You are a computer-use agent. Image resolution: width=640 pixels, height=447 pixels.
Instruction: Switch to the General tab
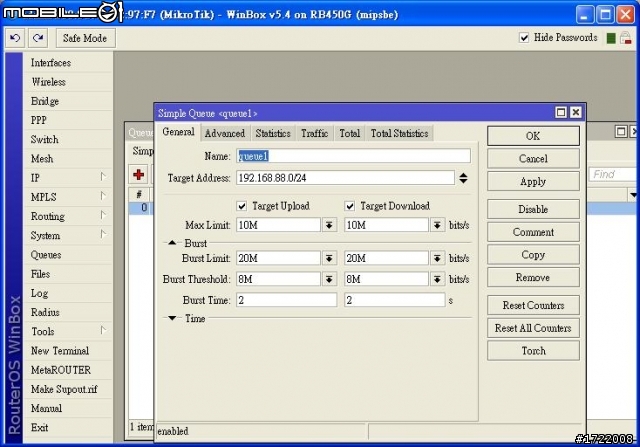tap(178, 132)
